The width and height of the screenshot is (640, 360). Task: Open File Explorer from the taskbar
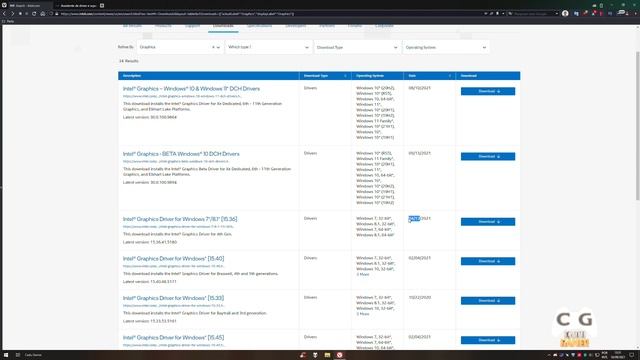(327, 355)
